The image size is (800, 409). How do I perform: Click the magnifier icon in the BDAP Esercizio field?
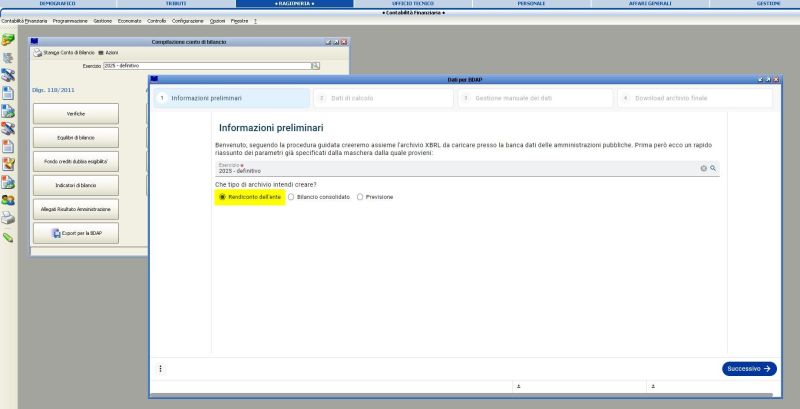713,168
